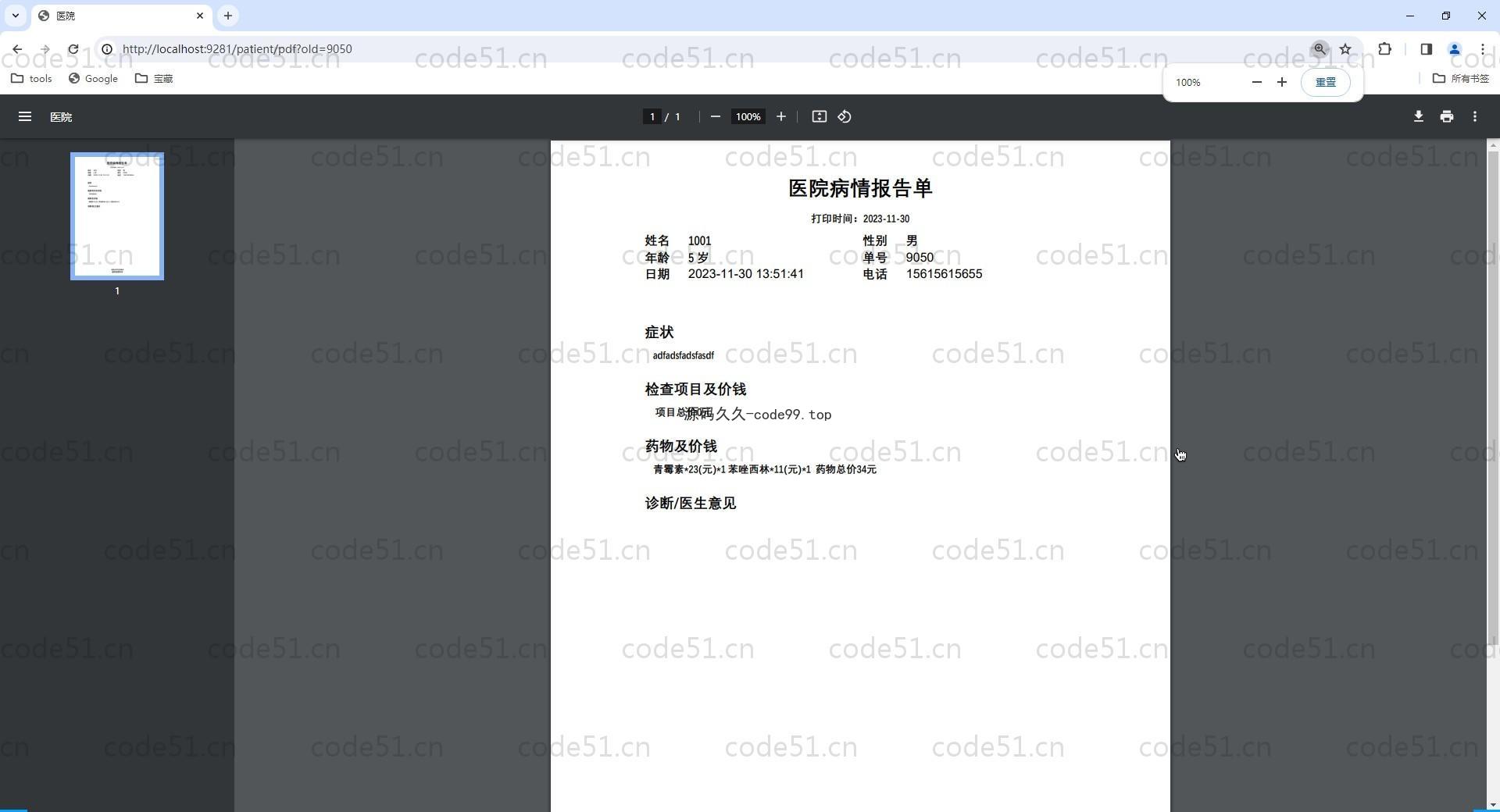
Task: Open the Google bookmark
Action: [93, 79]
